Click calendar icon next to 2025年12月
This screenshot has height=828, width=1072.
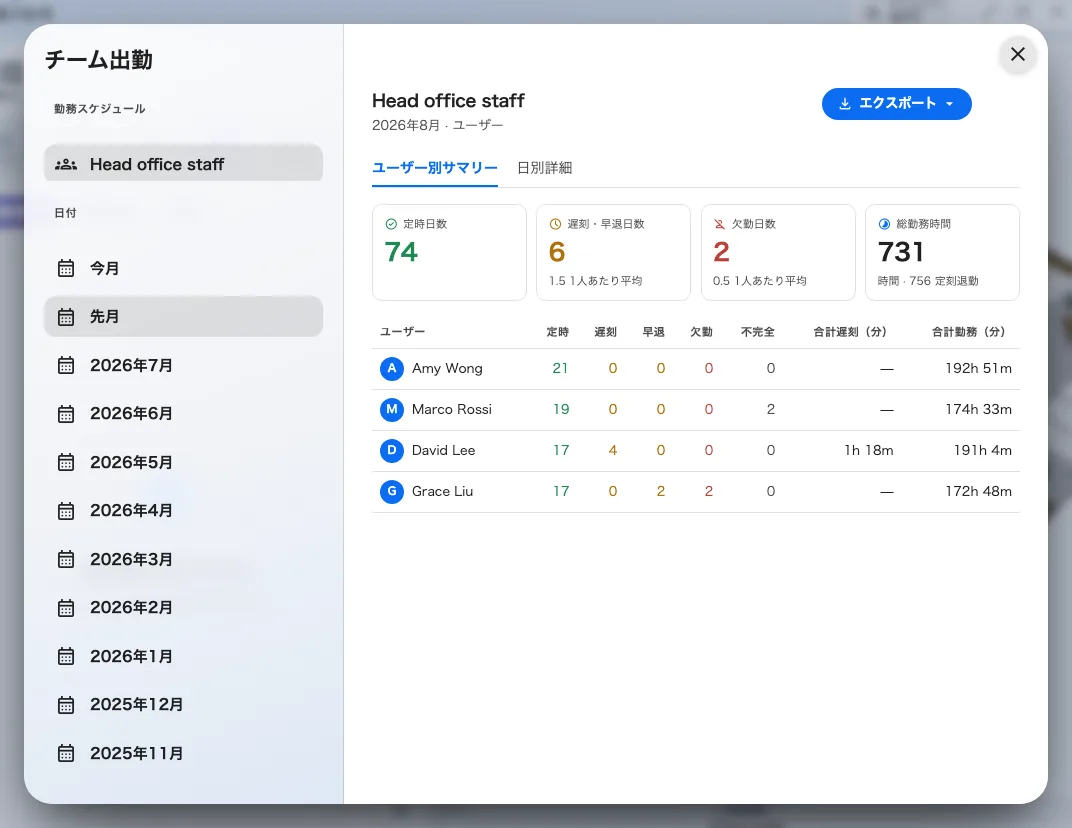(66, 704)
